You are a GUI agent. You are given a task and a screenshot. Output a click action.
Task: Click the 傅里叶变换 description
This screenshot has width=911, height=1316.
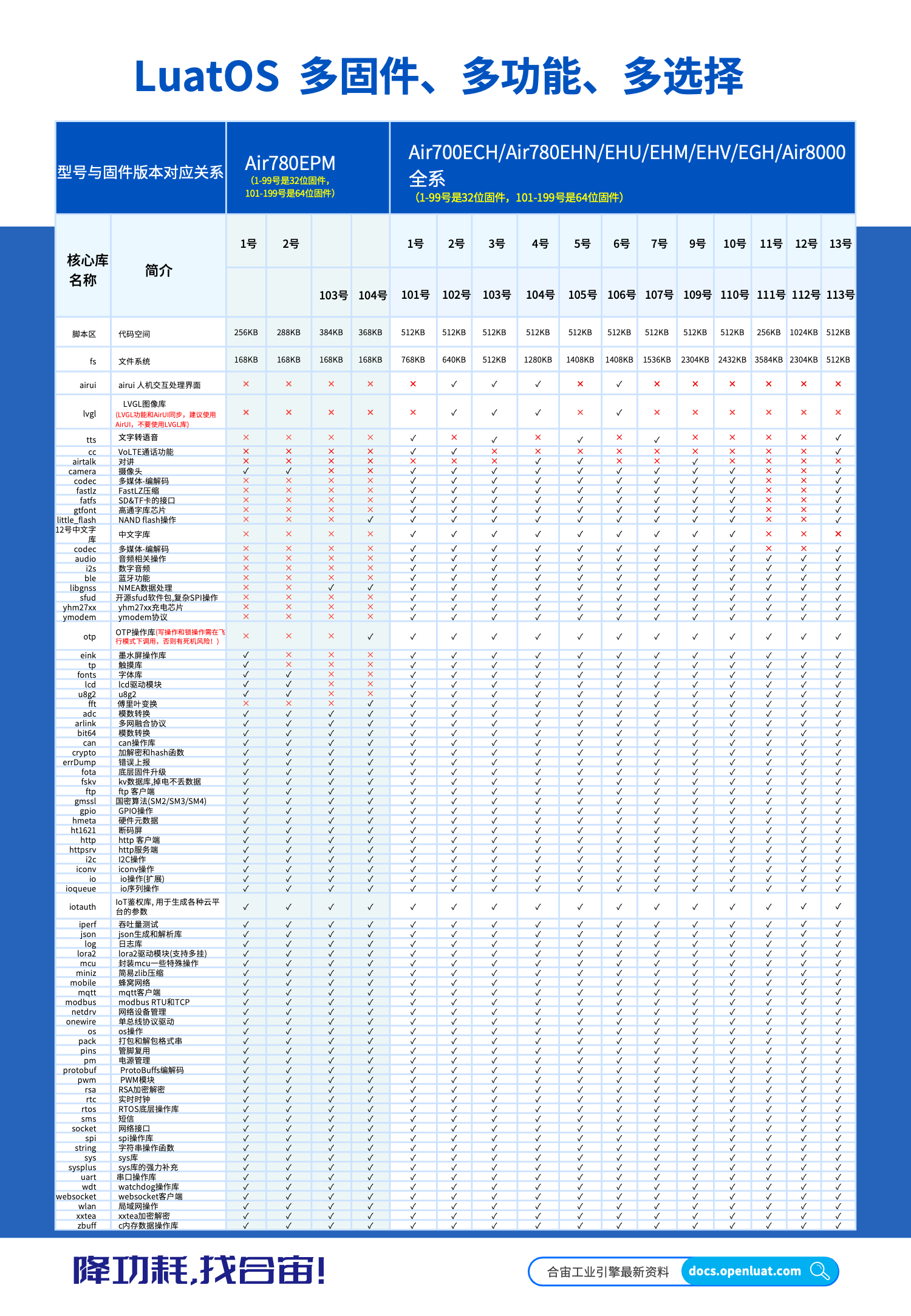coord(137,704)
